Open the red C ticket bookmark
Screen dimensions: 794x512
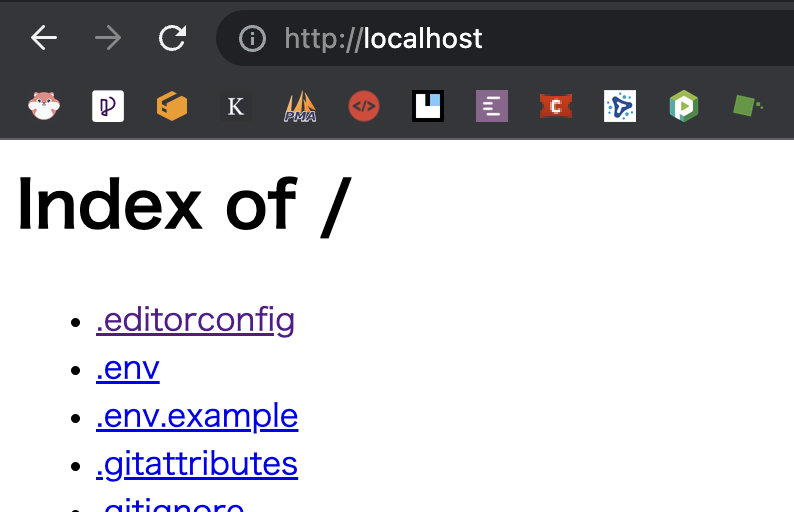[556, 105]
